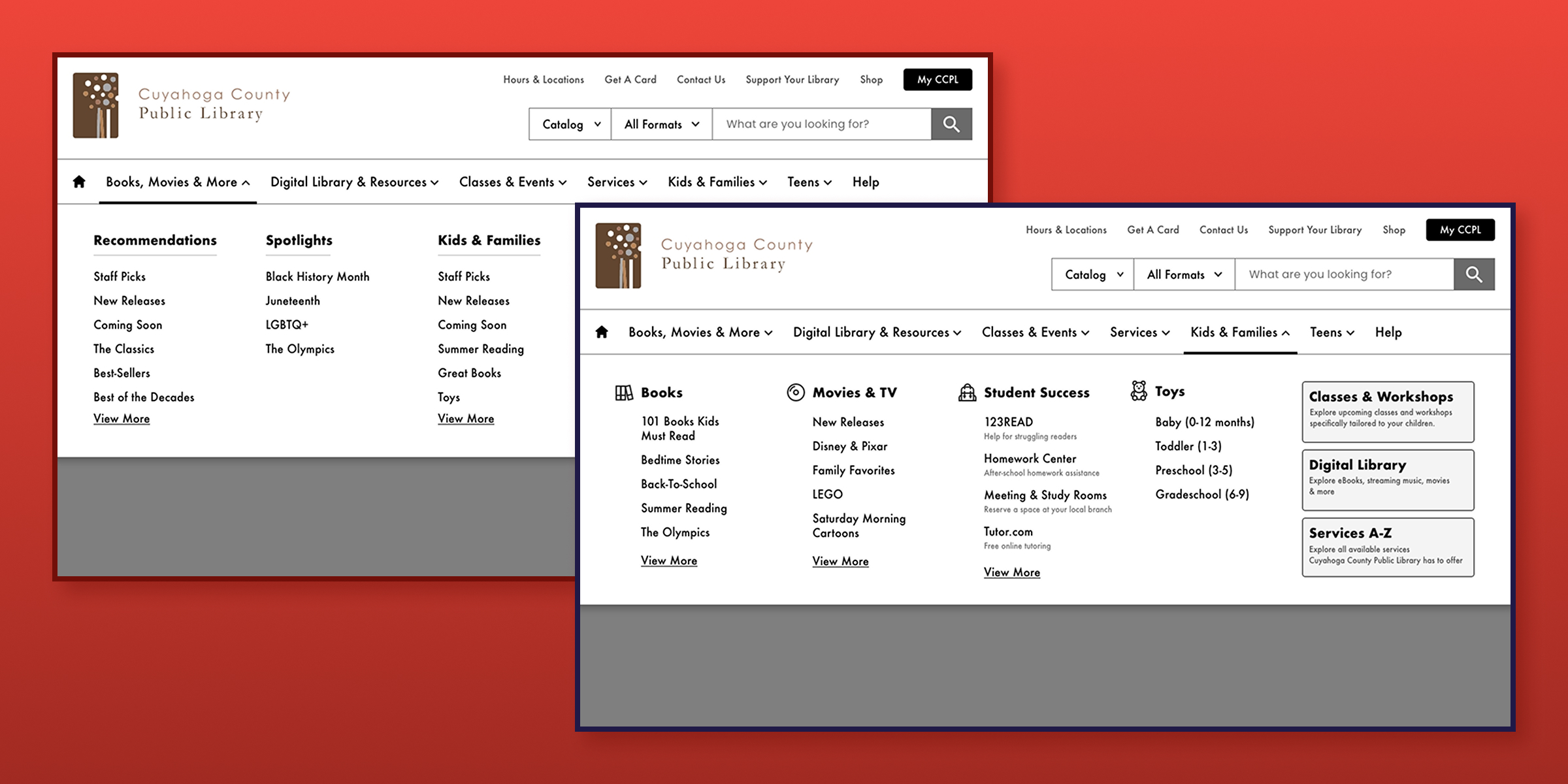The image size is (1568, 784).
Task: Expand the Teens menu in the front window
Action: click(1331, 333)
